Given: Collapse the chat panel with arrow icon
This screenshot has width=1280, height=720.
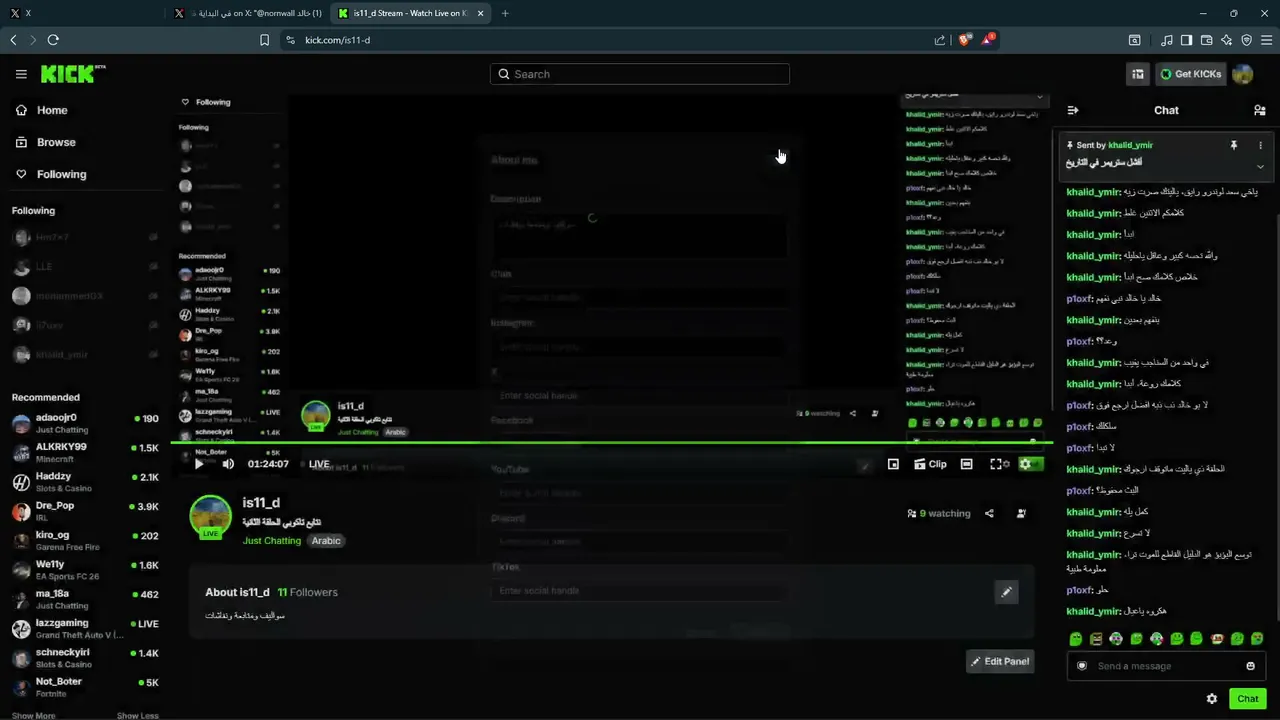Looking at the screenshot, I should [1073, 110].
